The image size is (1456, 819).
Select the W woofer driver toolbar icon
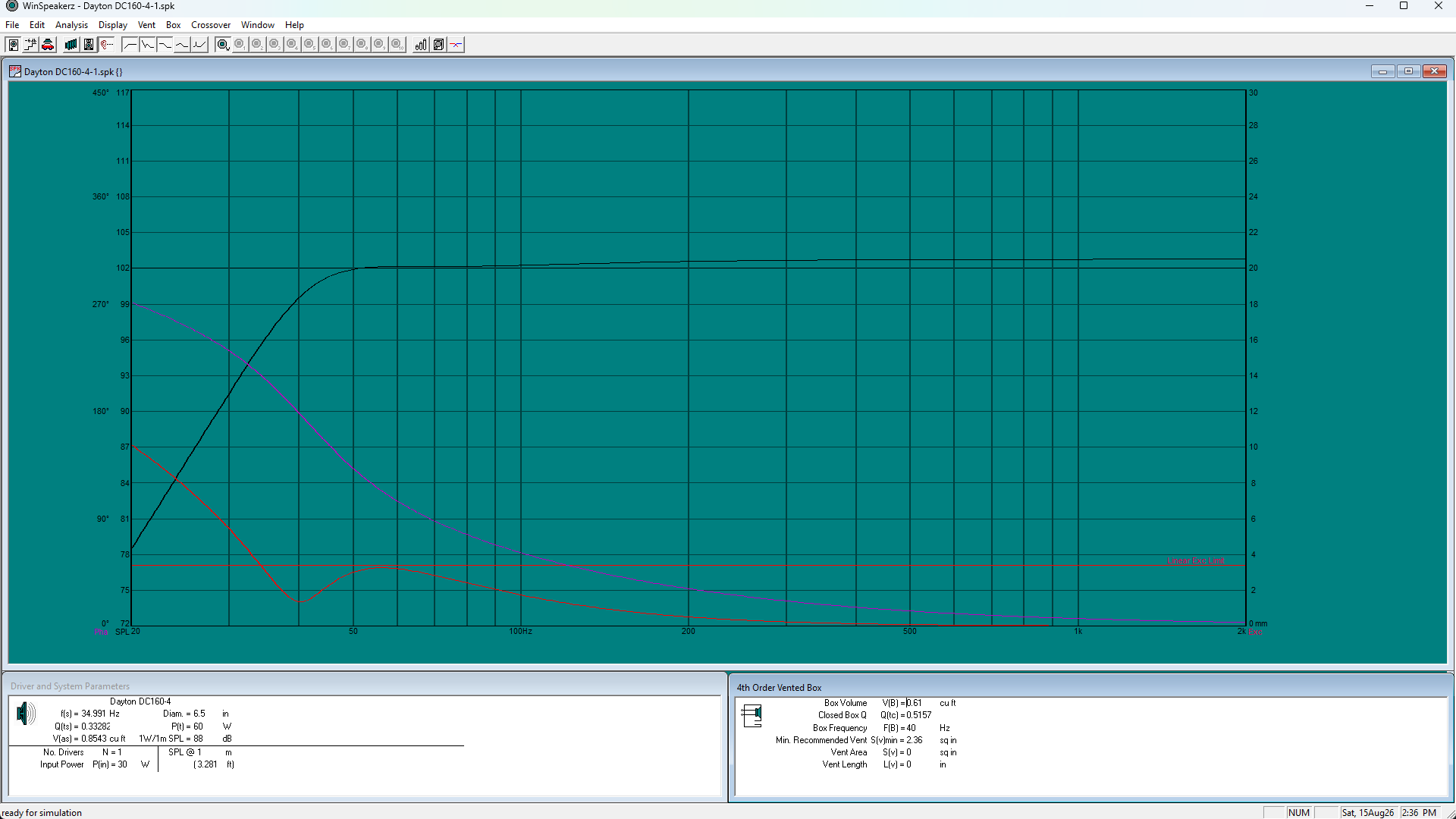coord(222,45)
